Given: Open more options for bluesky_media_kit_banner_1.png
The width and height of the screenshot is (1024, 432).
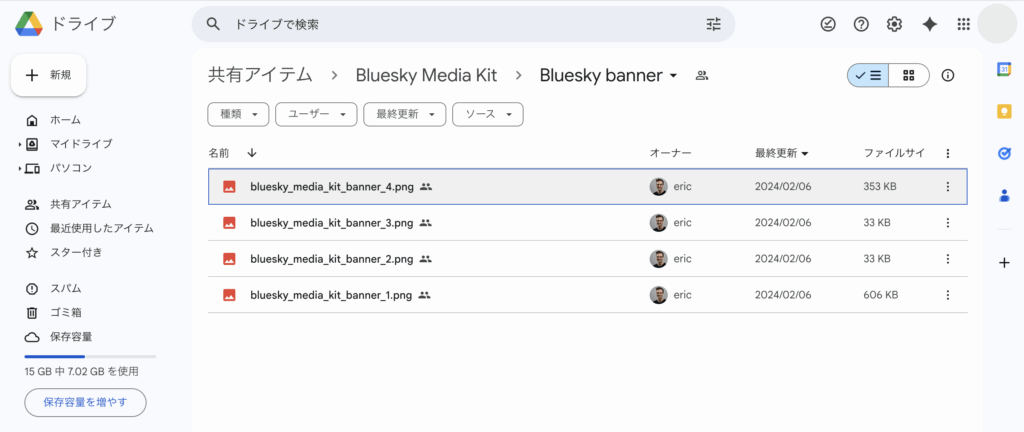Looking at the screenshot, I should coord(948,295).
